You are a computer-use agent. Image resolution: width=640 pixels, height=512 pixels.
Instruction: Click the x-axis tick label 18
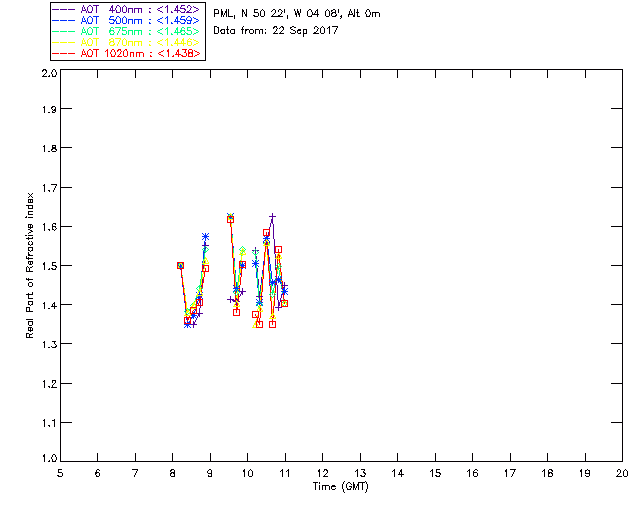(x=547, y=473)
